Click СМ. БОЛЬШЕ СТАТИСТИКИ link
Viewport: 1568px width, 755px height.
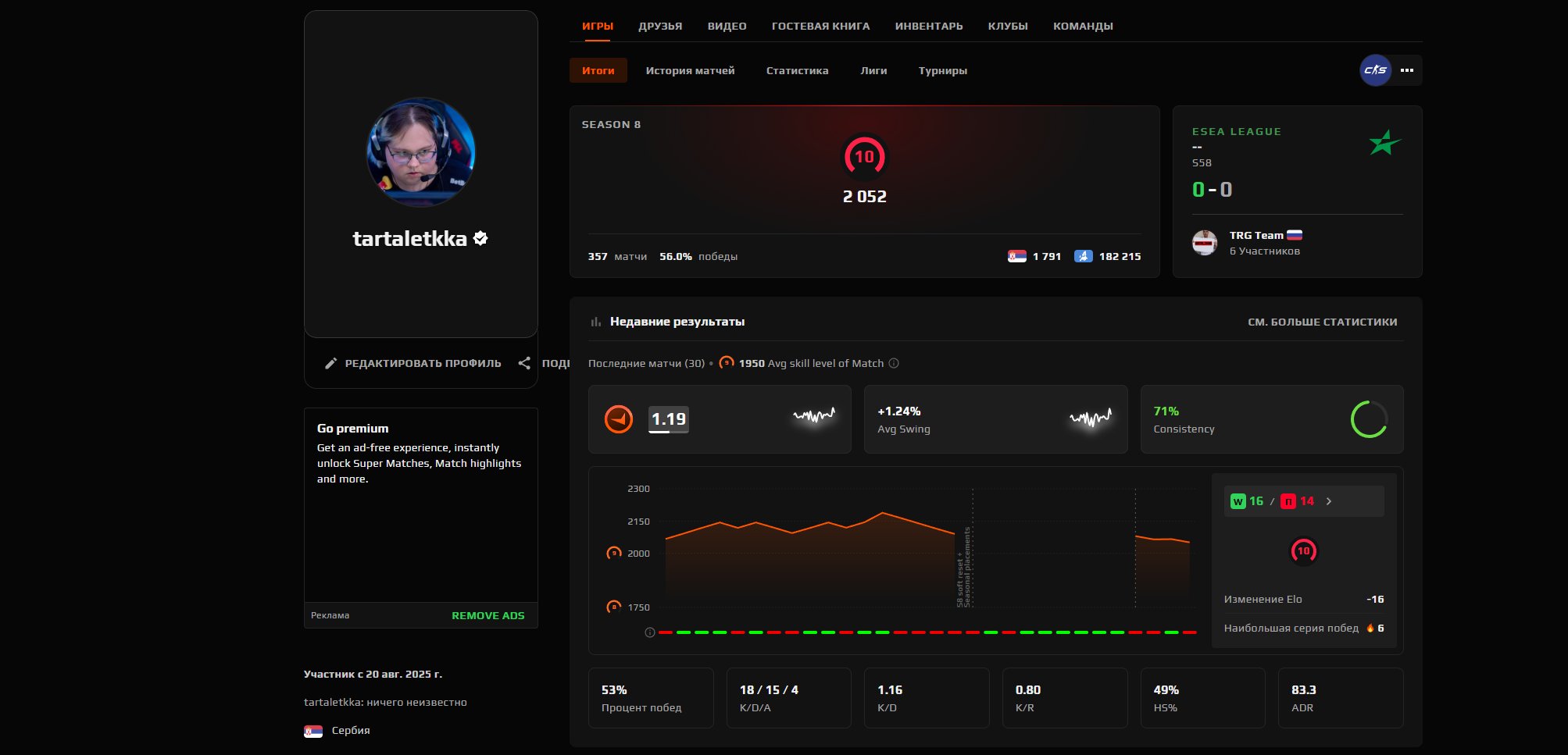(1322, 322)
